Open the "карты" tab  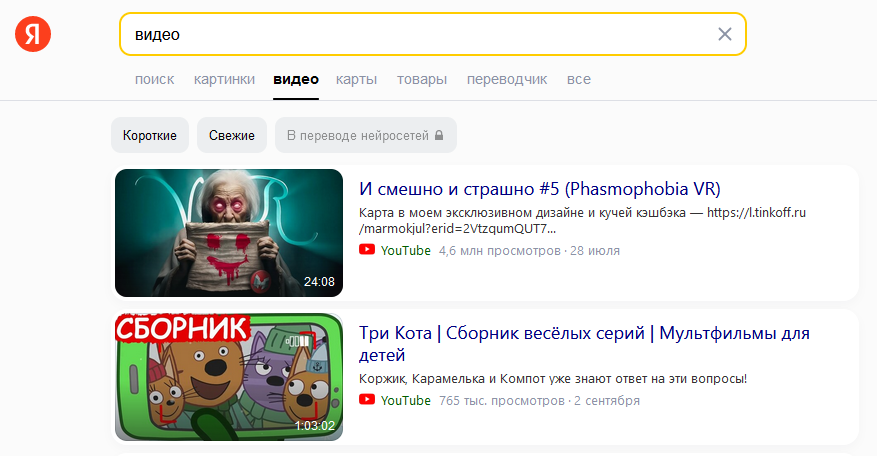(x=356, y=79)
